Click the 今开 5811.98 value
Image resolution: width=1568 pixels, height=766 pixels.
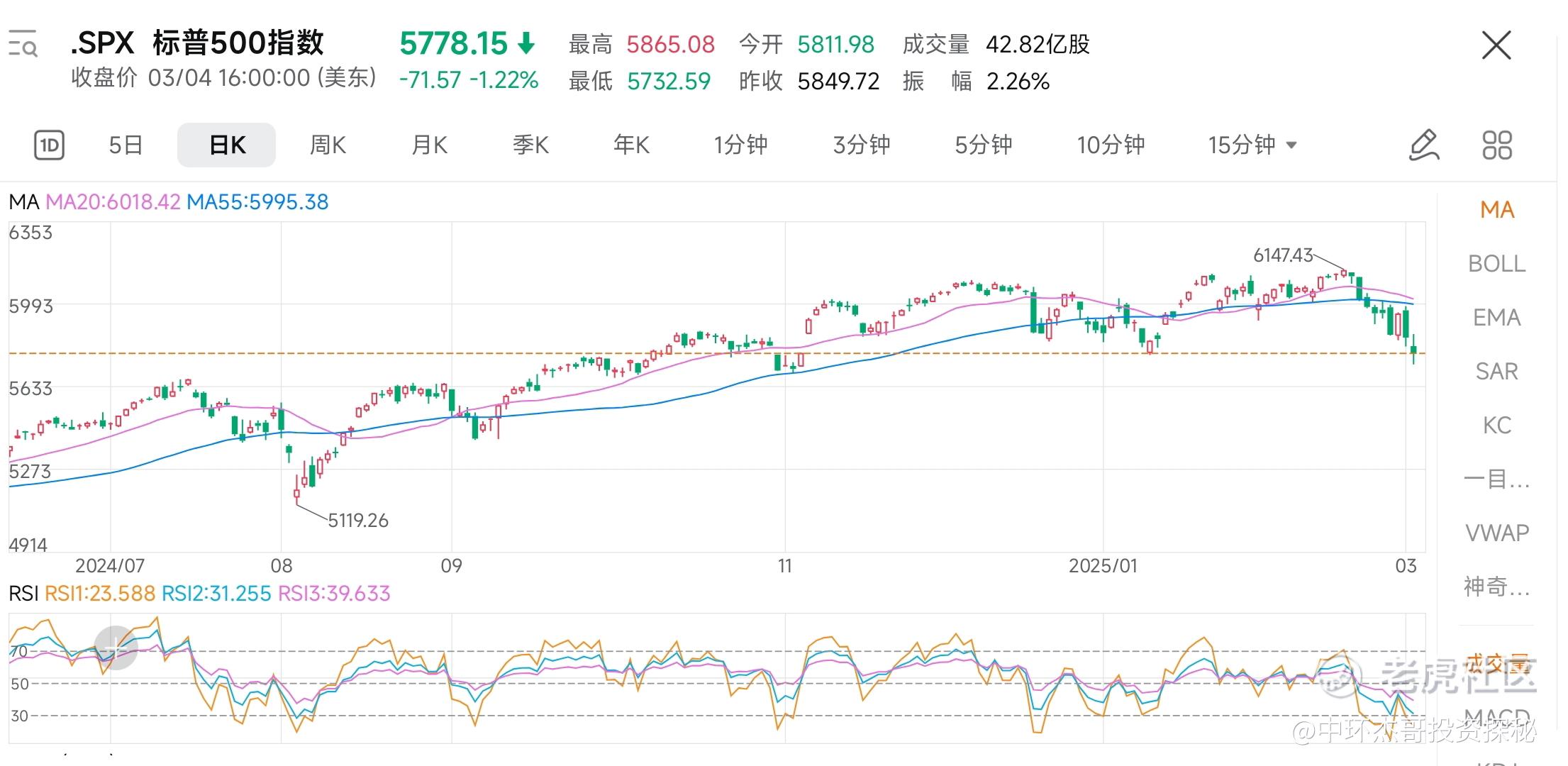point(835,45)
